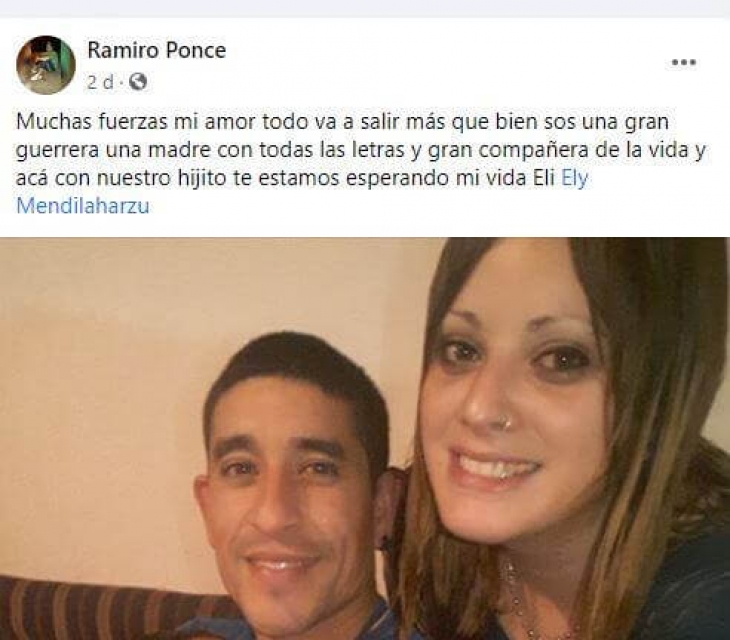The image size is (730, 640).
Task: Click the globe public-audience icon
Action: click(x=138, y=82)
